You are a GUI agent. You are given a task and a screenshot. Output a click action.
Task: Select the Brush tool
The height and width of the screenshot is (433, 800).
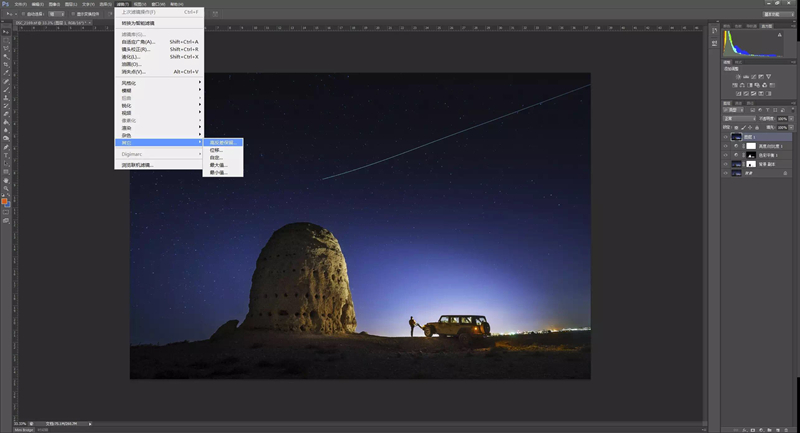(x=6, y=90)
